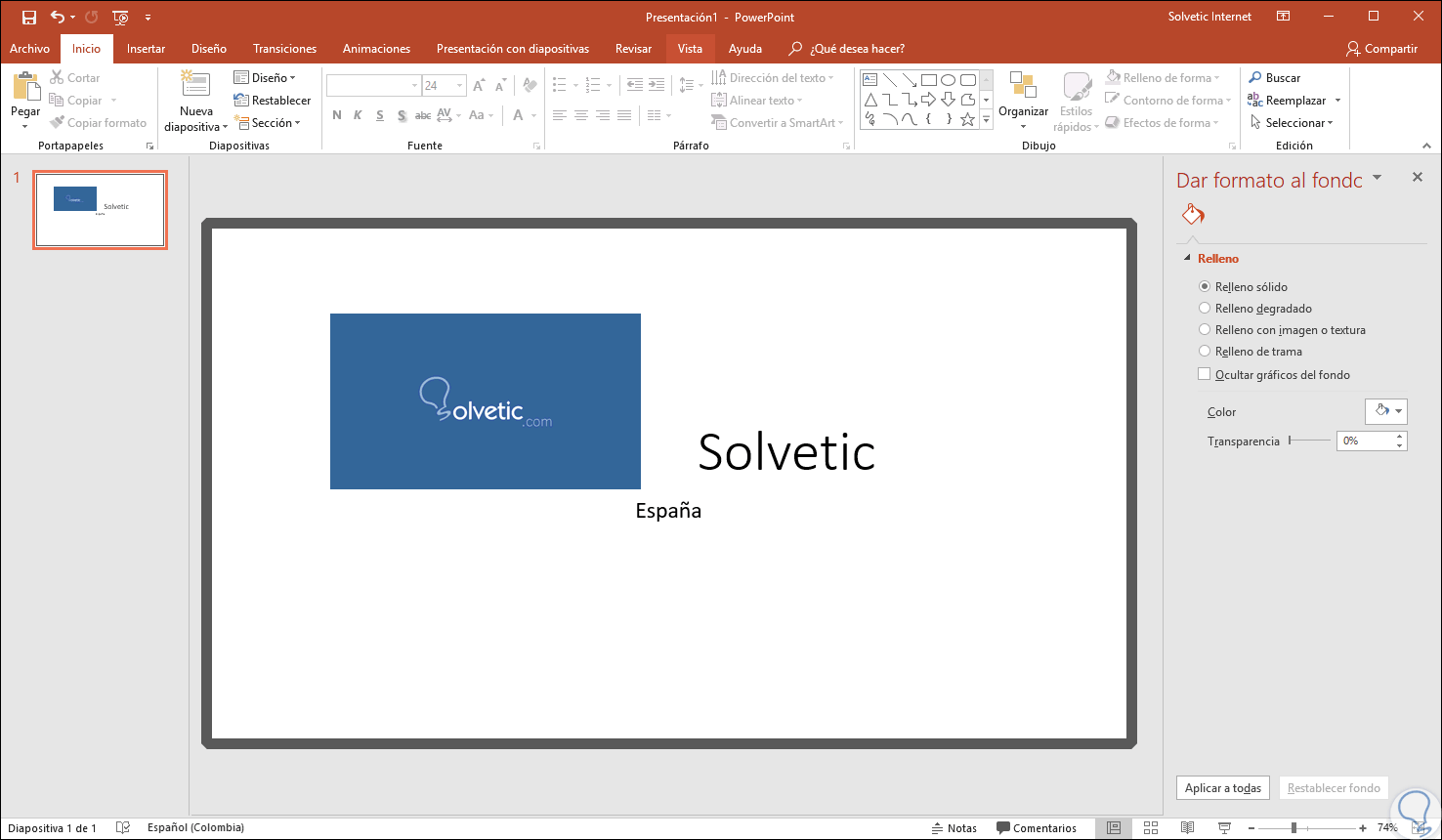
Task: Open the Ayuda tab
Action: (x=745, y=49)
